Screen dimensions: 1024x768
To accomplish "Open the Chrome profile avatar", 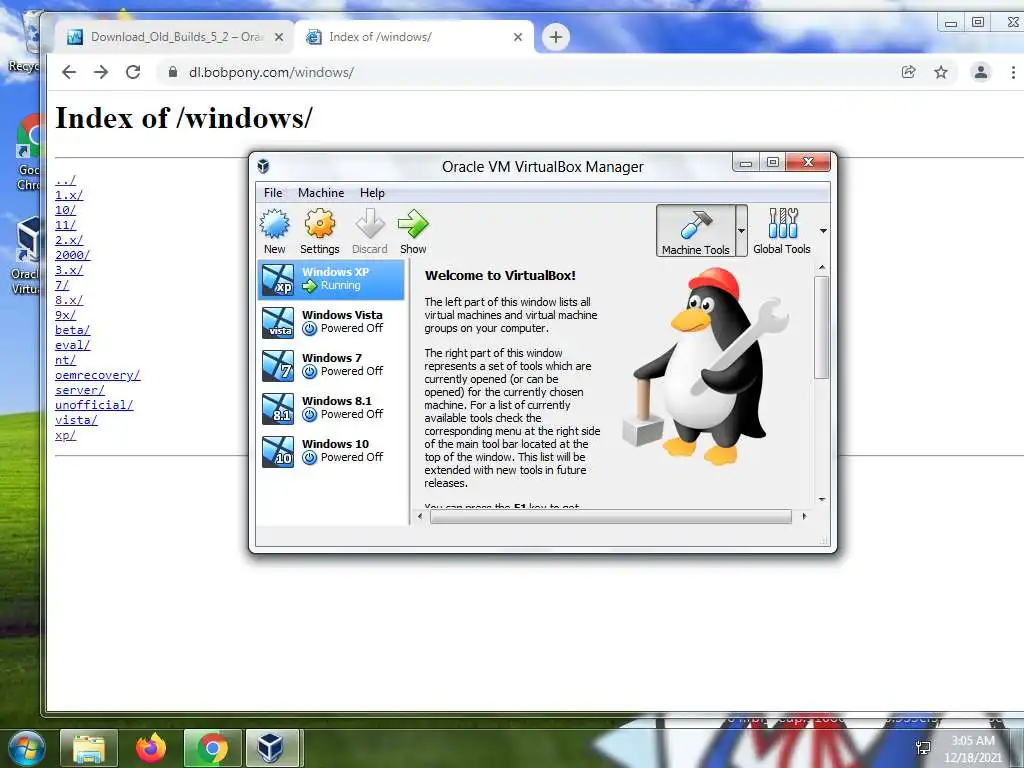I will [x=980, y=72].
